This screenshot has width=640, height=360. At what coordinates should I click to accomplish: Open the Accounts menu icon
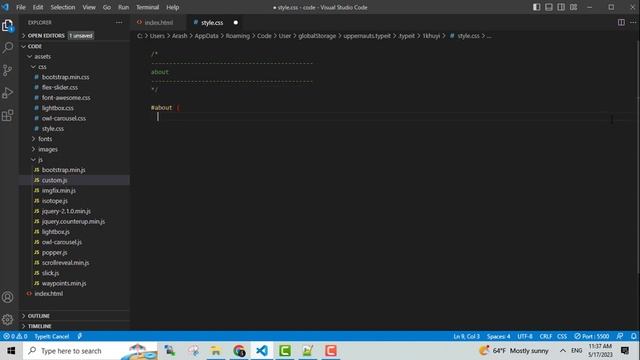(x=7, y=297)
